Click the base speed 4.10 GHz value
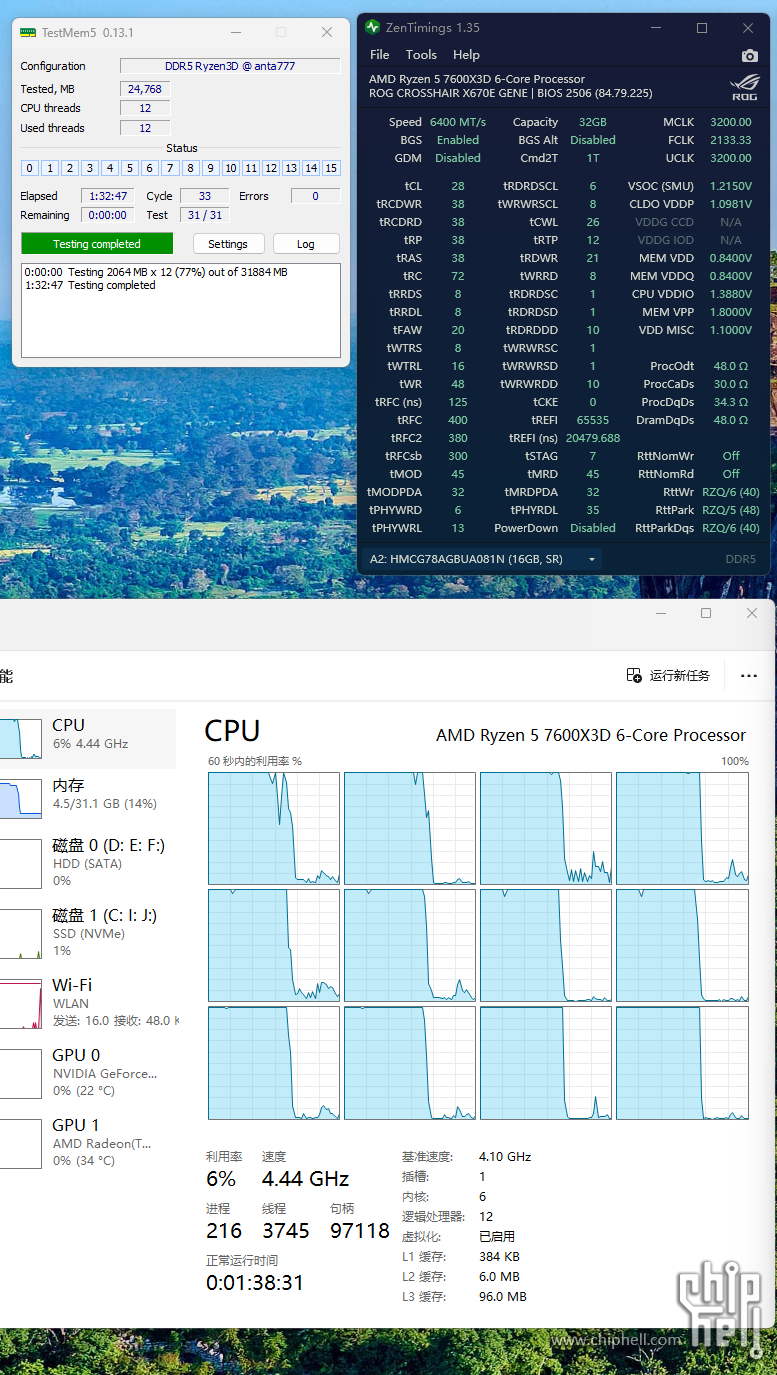The height and width of the screenshot is (1375, 777). [x=505, y=1157]
